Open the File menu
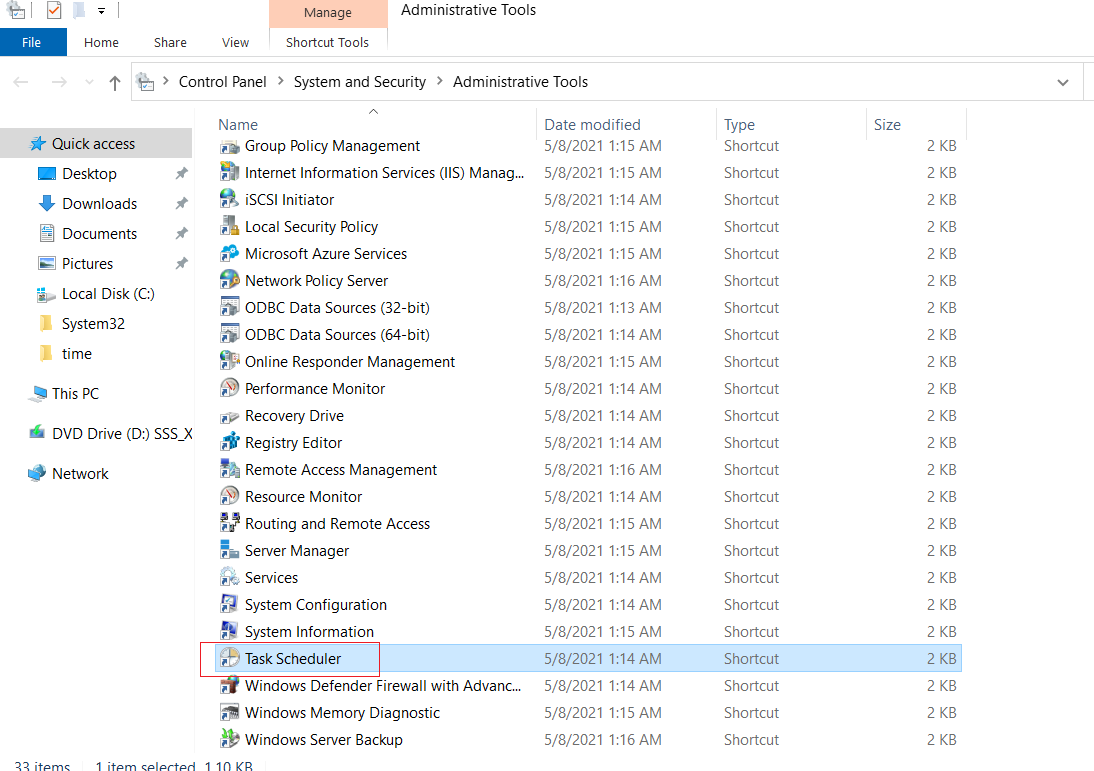The height and width of the screenshot is (771, 1094). [31, 43]
